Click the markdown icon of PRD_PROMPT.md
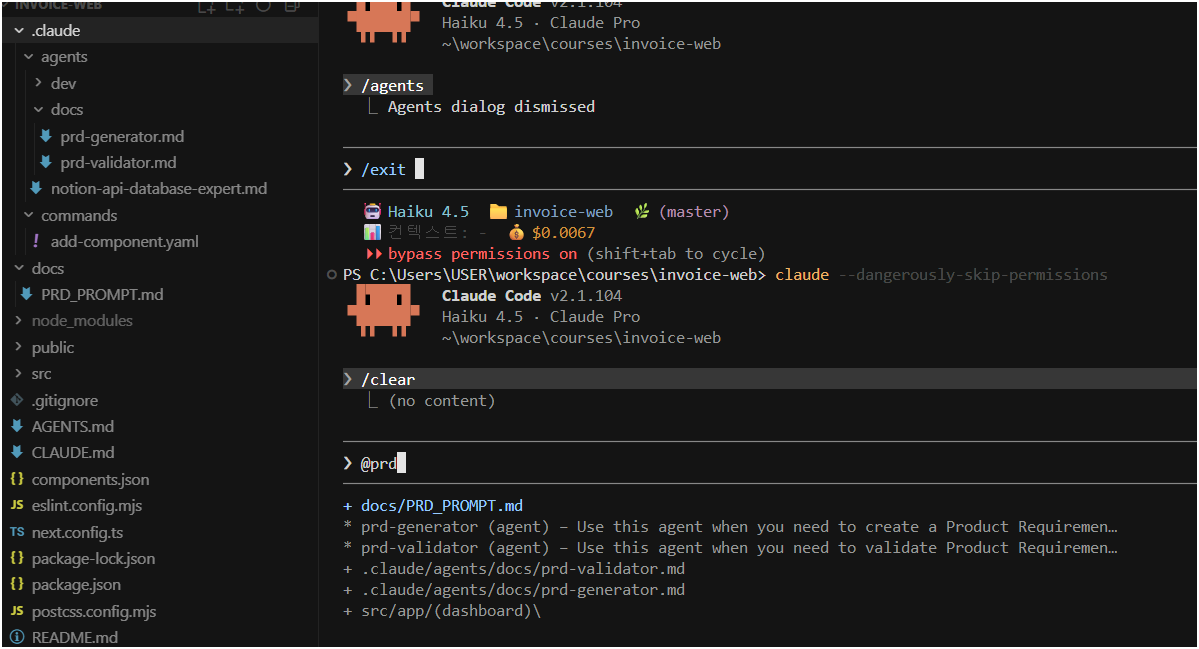Viewport: 1199px width, 649px height. (27, 294)
